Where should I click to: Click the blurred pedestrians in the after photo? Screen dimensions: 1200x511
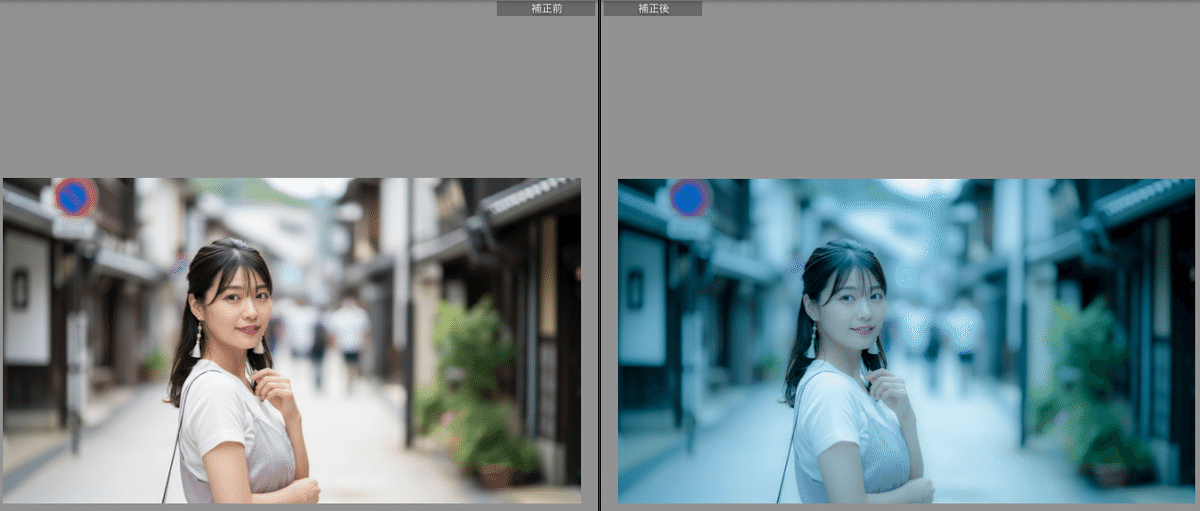click(x=950, y=335)
